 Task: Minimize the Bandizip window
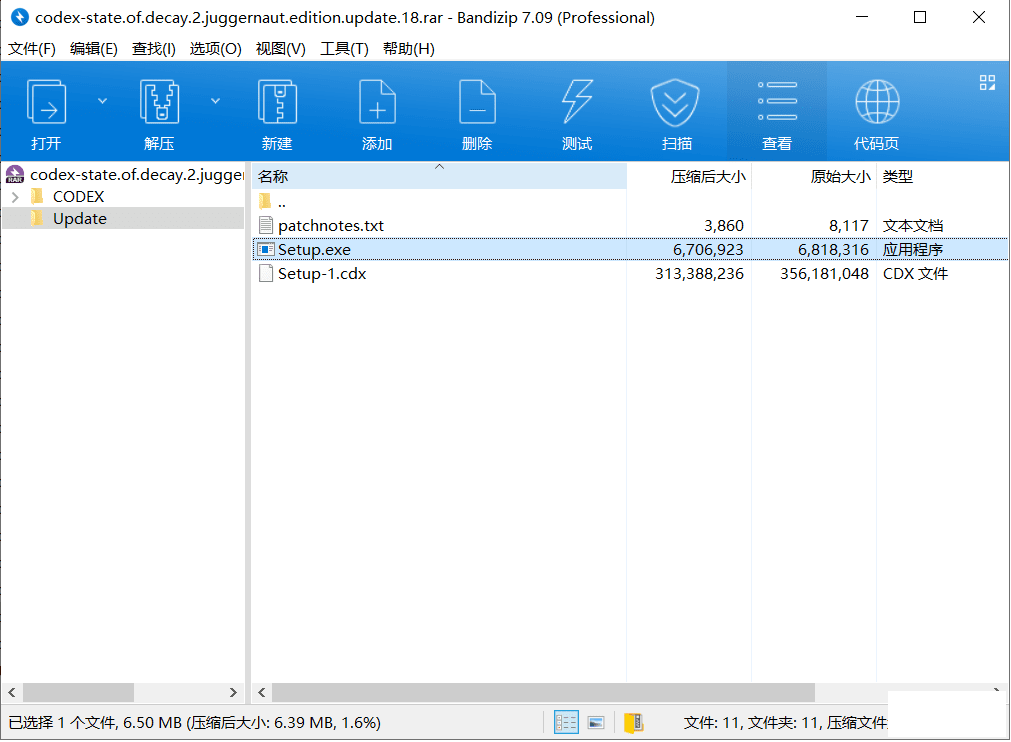coord(861,17)
